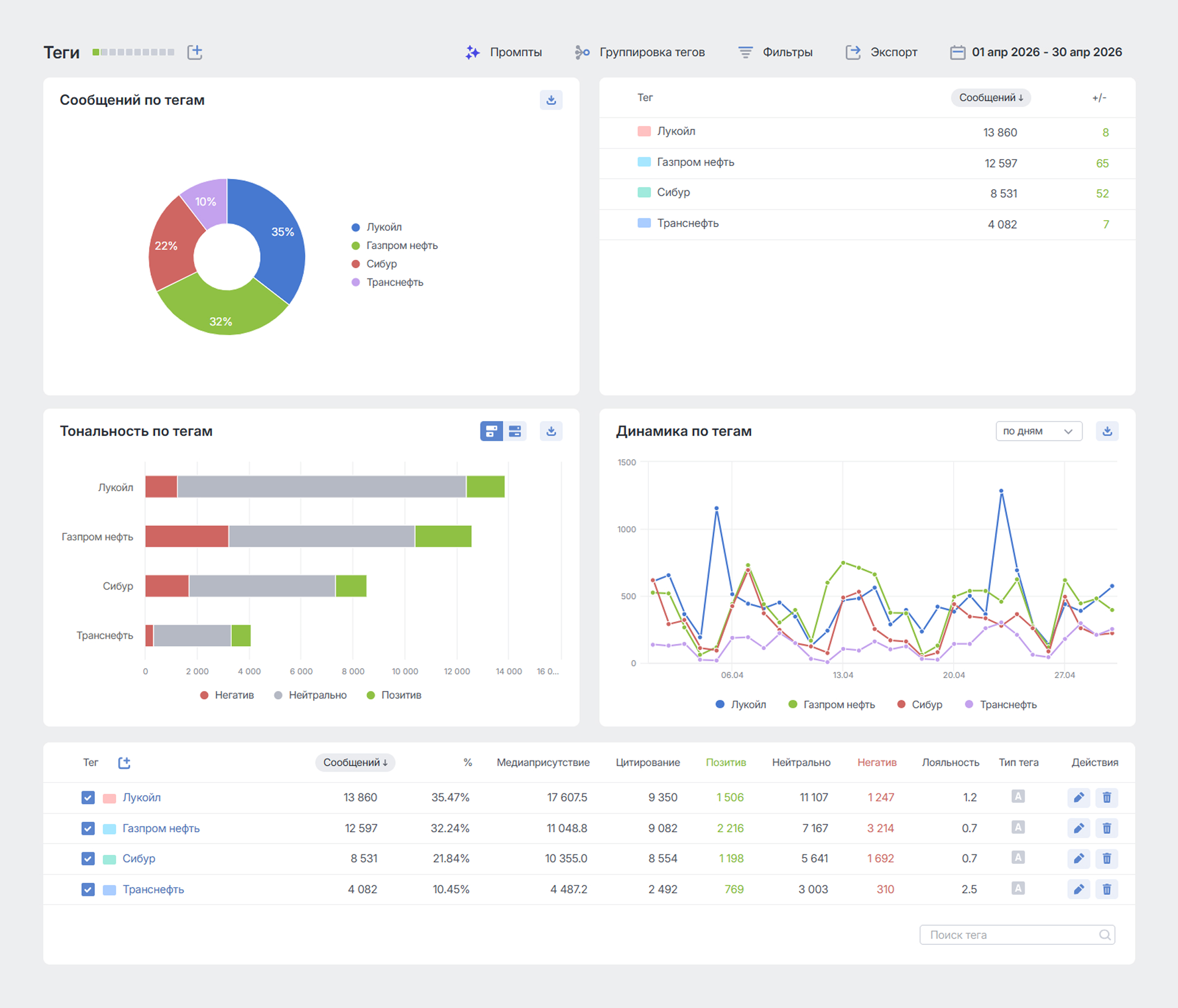Switch sentiment chart to stacked absolute view
The height and width of the screenshot is (1008, 1178).
click(x=491, y=431)
